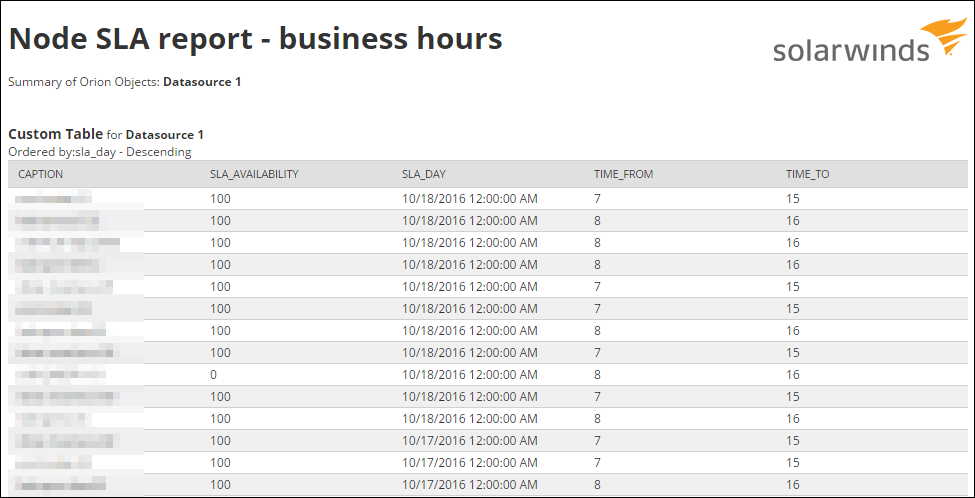Screen dimensions: 975x498
Task: Open Datasource 1 in the summary line
Action: click(202, 82)
